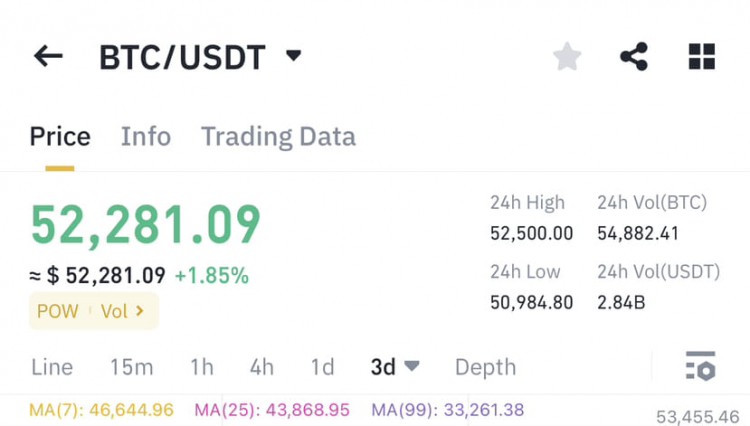The image size is (750, 426).
Task: Tap the back arrow icon
Action: tap(48, 56)
